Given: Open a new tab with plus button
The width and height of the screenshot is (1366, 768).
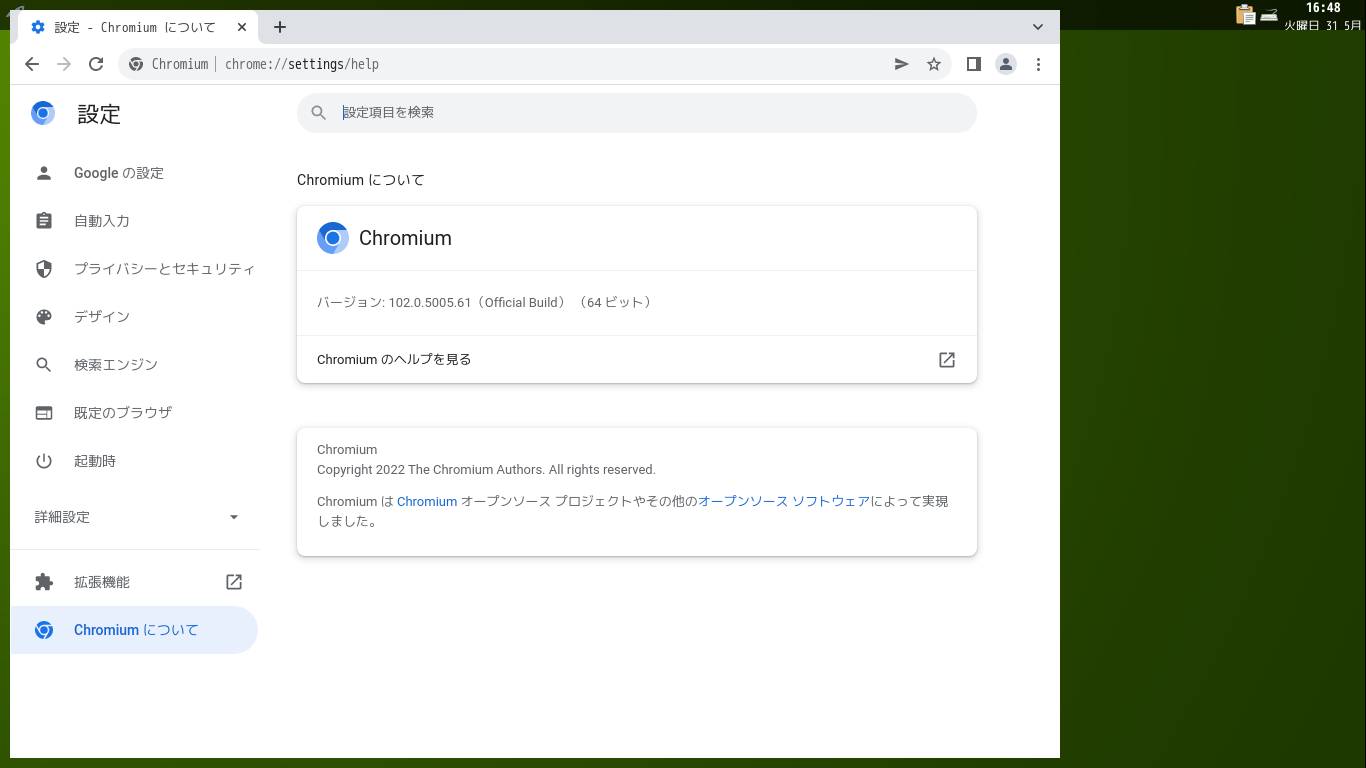Looking at the screenshot, I should point(280,27).
